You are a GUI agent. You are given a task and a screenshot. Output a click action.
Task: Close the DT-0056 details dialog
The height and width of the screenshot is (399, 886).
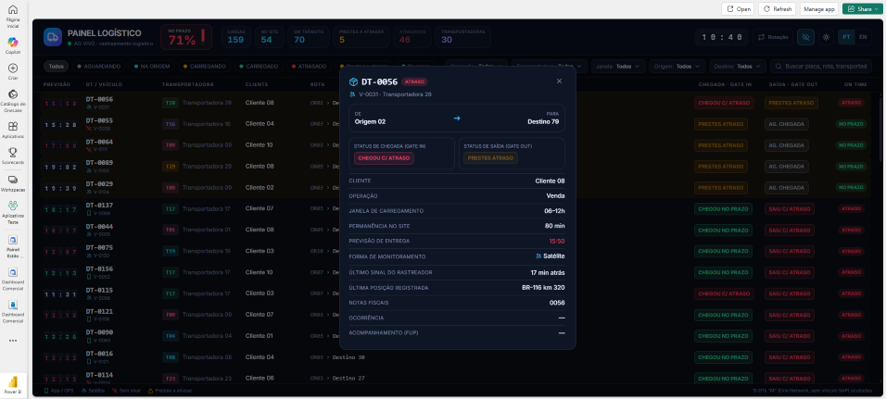(x=559, y=81)
